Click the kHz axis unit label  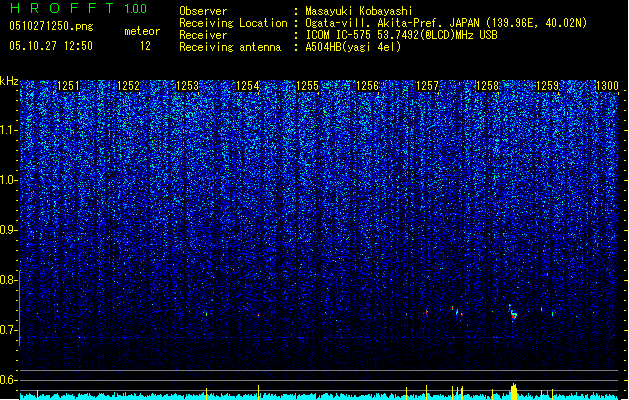[9, 81]
